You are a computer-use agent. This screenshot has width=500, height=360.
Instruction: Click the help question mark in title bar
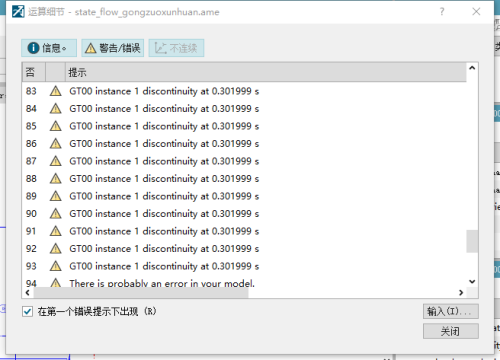point(442,12)
